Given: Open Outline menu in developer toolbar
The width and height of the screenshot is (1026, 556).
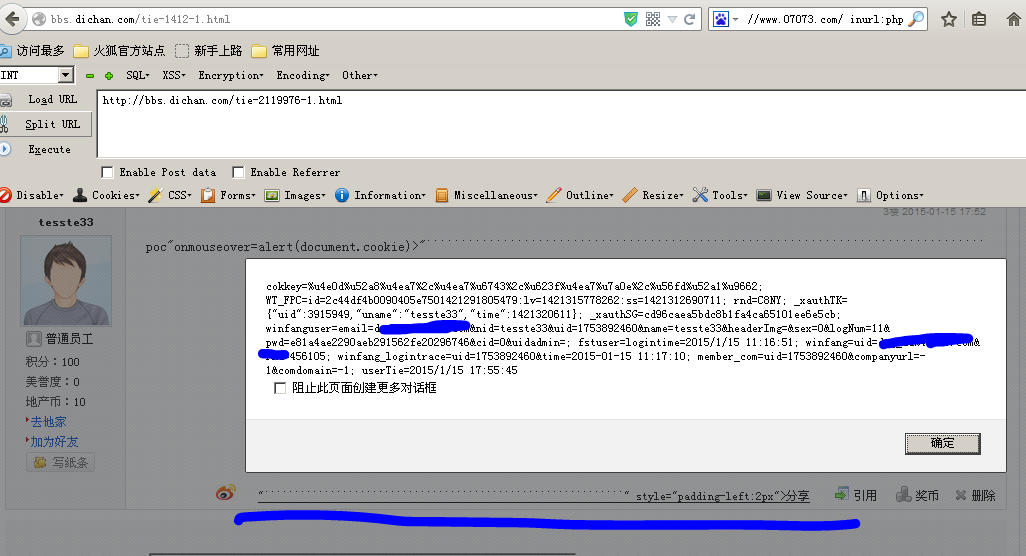Looking at the screenshot, I should point(580,195).
